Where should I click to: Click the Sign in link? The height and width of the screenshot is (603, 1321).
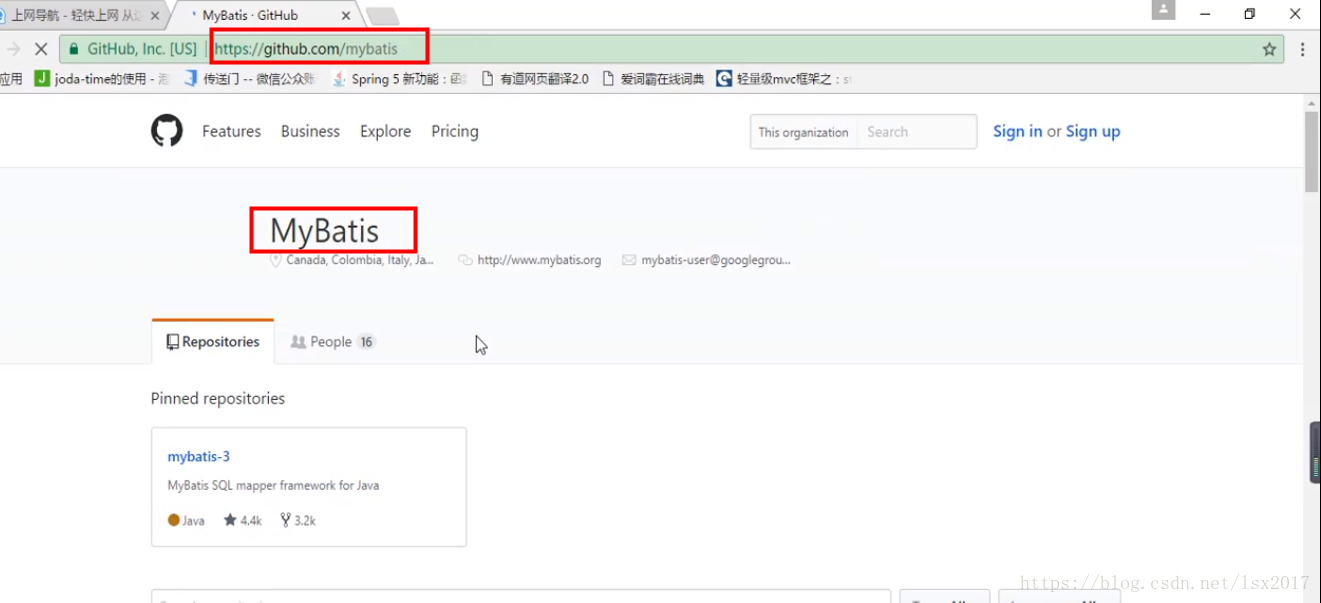[x=1017, y=131]
